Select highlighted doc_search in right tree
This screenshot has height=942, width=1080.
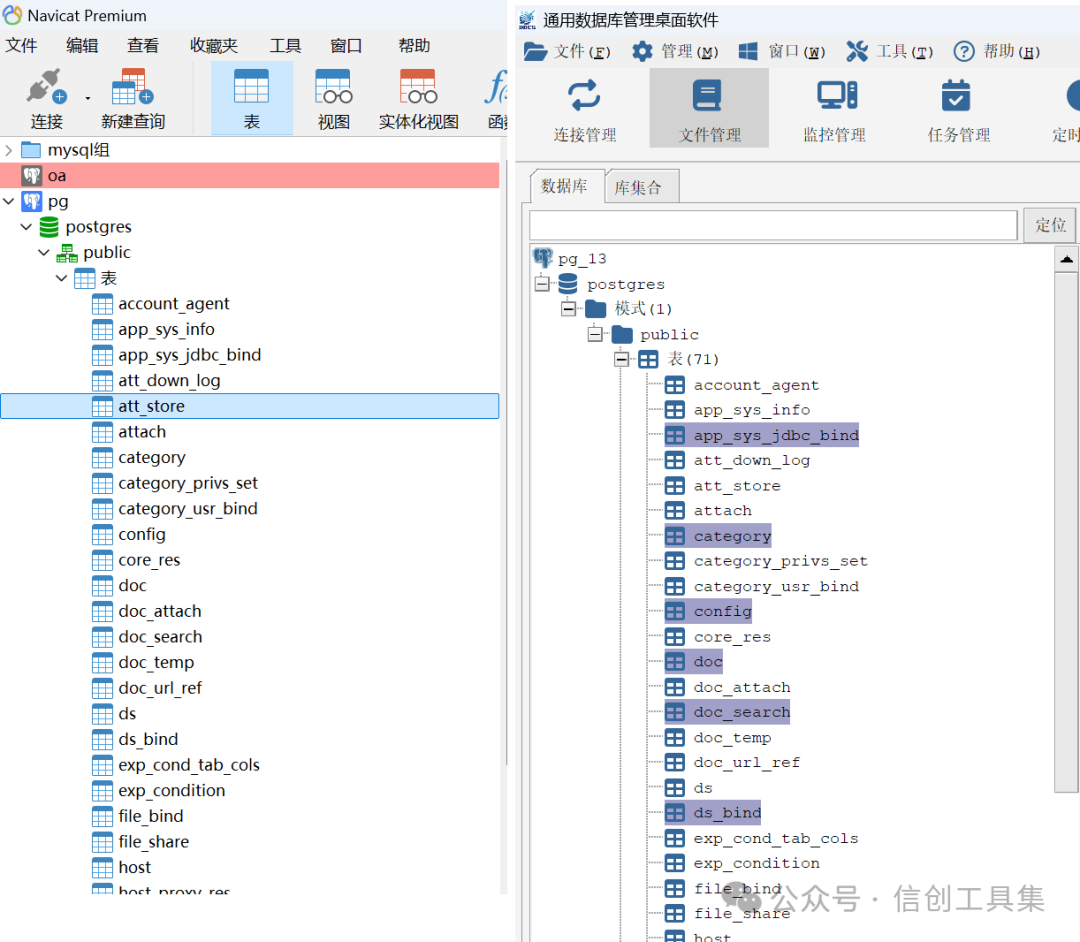tap(727, 712)
